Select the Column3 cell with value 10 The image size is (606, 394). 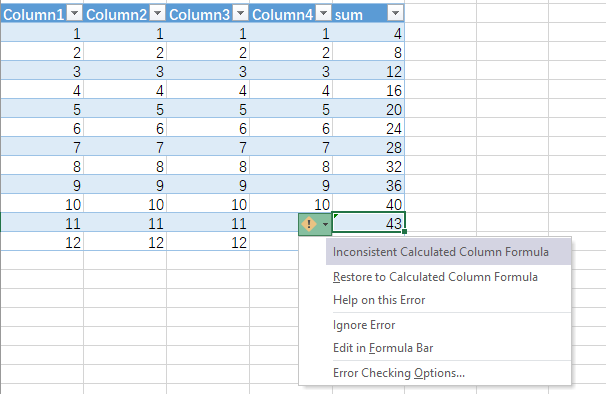208,204
